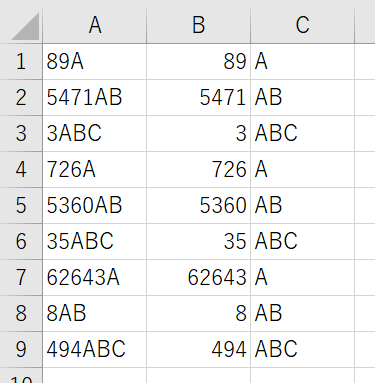The width and height of the screenshot is (375, 383).
Task: Click cell B7 showing 62643
Action: pyautogui.click(x=199, y=277)
